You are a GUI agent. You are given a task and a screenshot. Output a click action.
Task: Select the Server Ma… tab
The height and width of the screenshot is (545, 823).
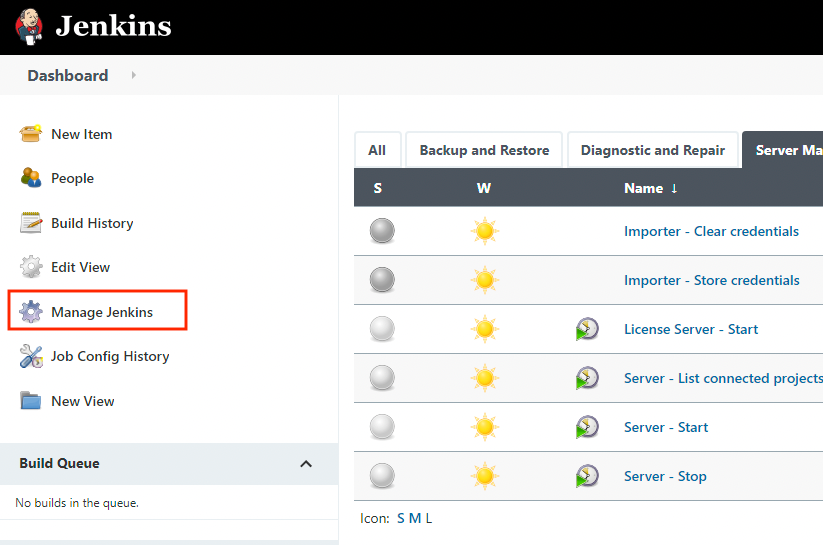[x=783, y=150]
